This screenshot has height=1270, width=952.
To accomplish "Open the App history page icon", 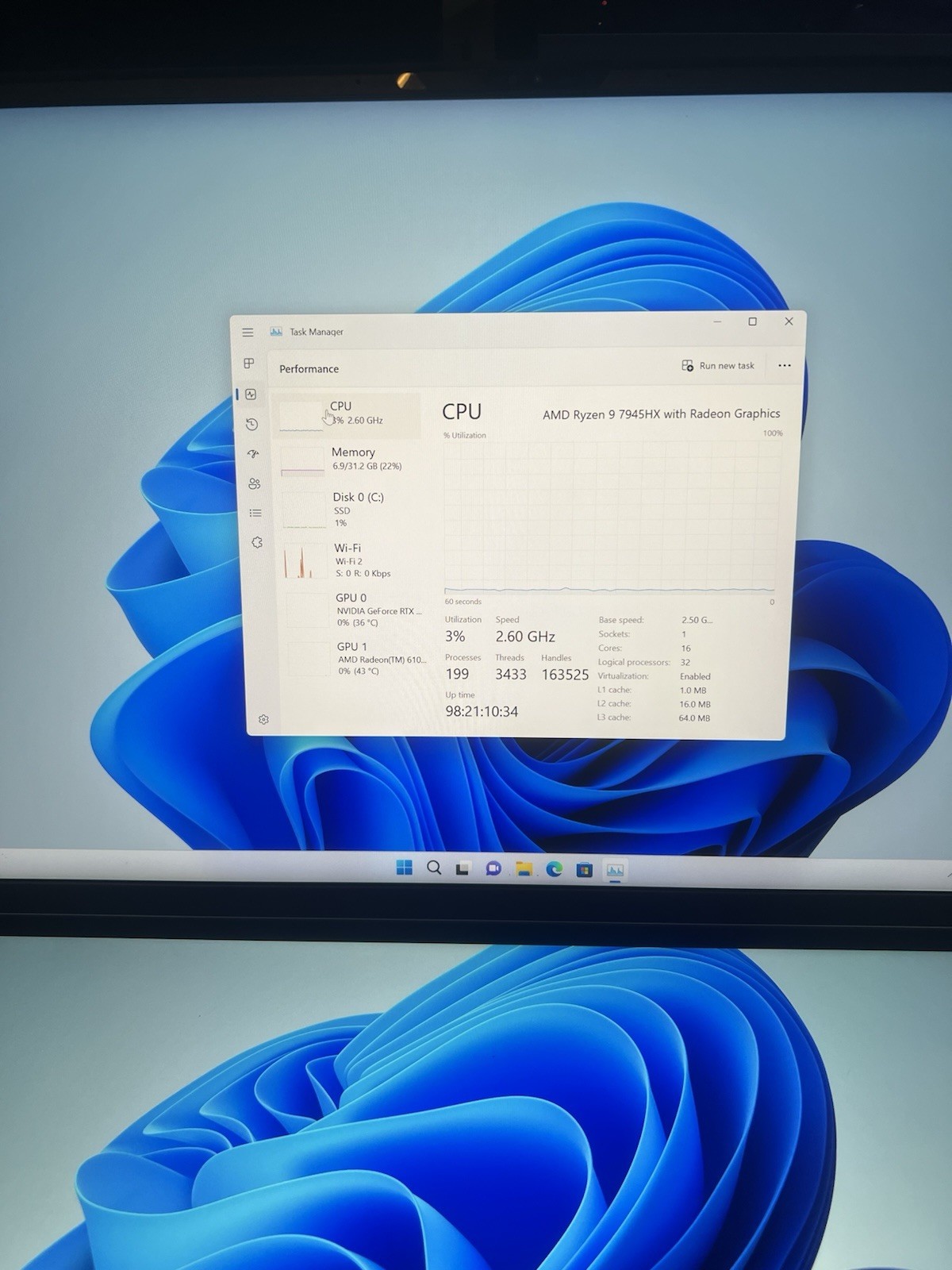I will click(x=251, y=425).
